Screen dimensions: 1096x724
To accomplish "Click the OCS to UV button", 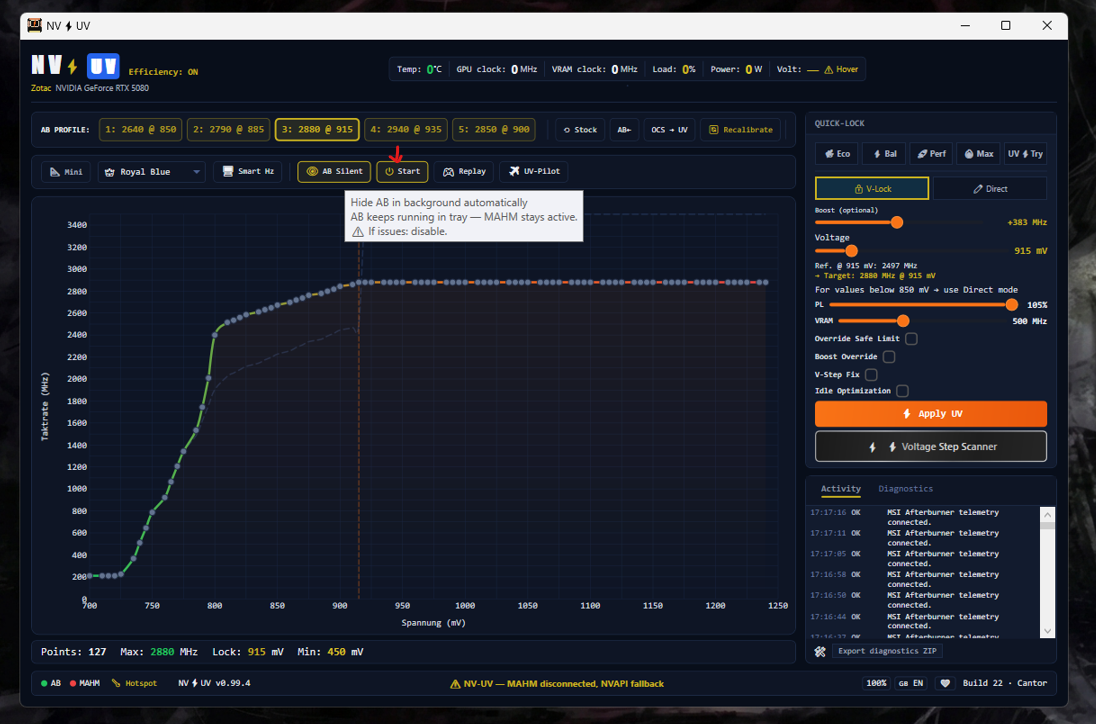I will (x=669, y=129).
